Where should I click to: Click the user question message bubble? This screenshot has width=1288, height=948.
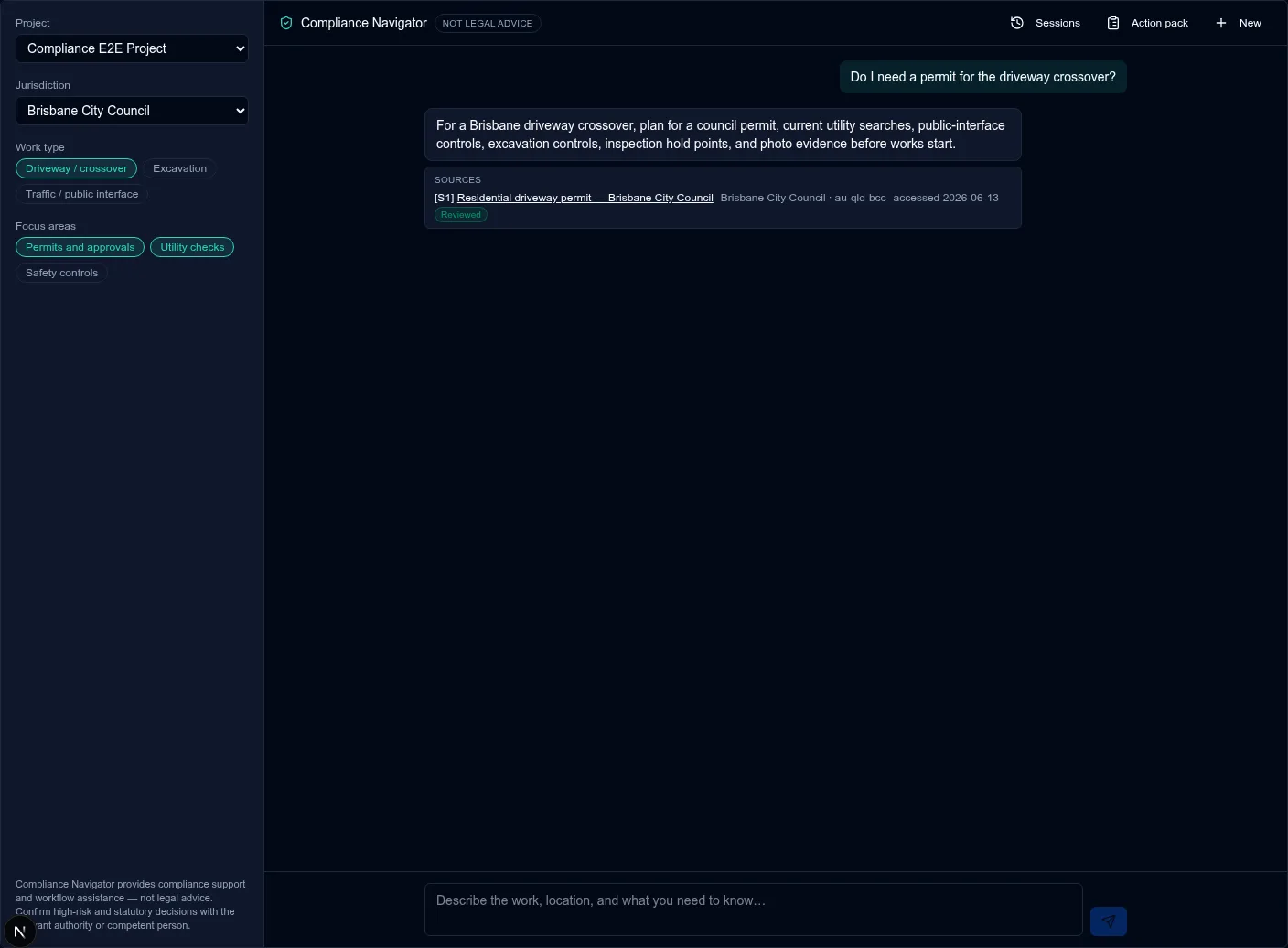click(x=983, y=77)
